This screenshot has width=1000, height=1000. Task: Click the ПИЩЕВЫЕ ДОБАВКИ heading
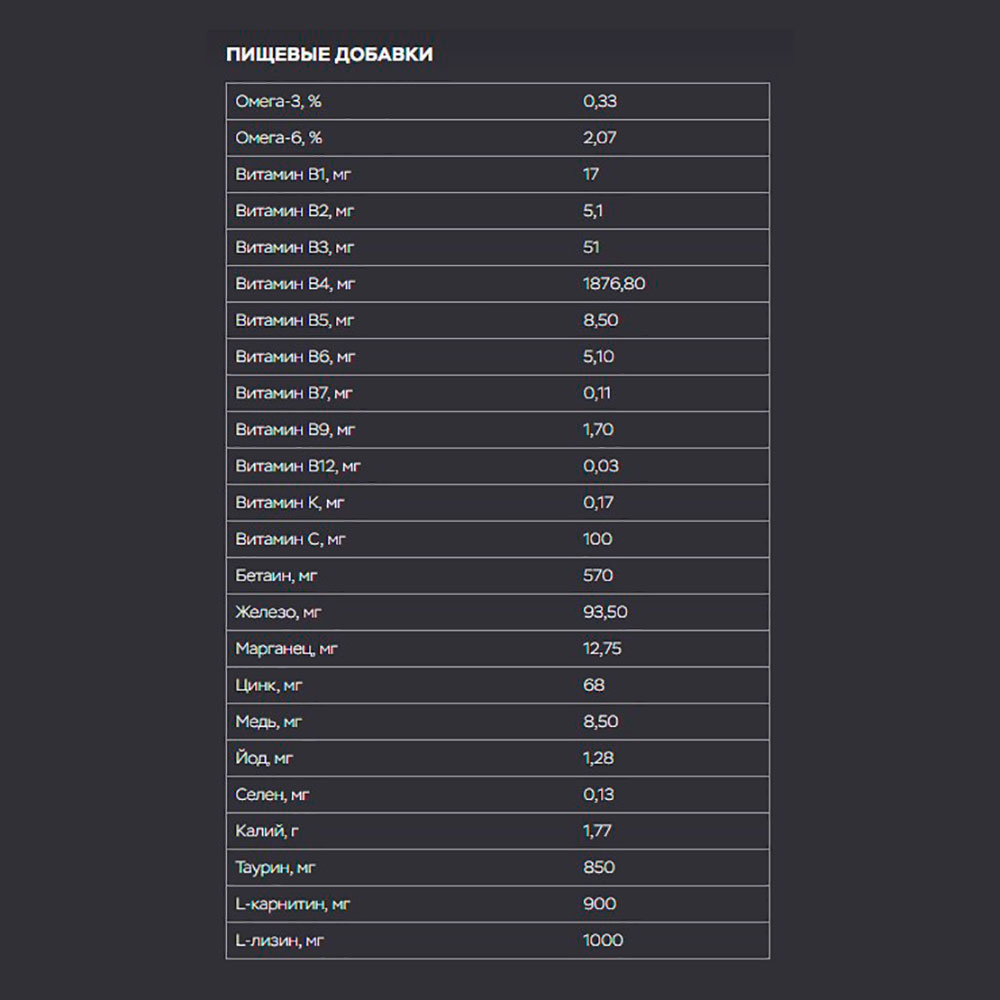coord(329,54)
